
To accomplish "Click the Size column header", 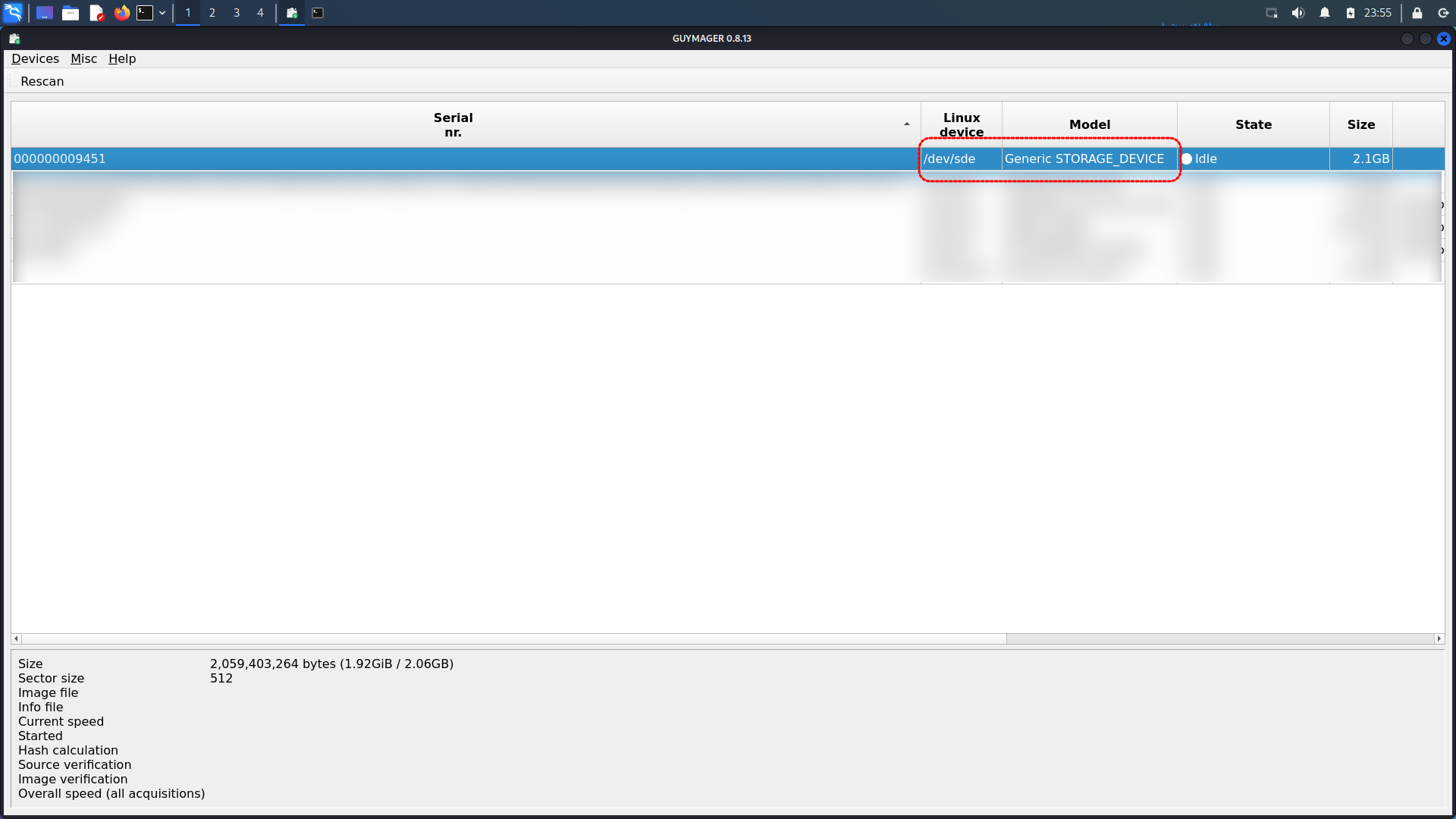I will pyautogui.click(x=1360, y=125).
